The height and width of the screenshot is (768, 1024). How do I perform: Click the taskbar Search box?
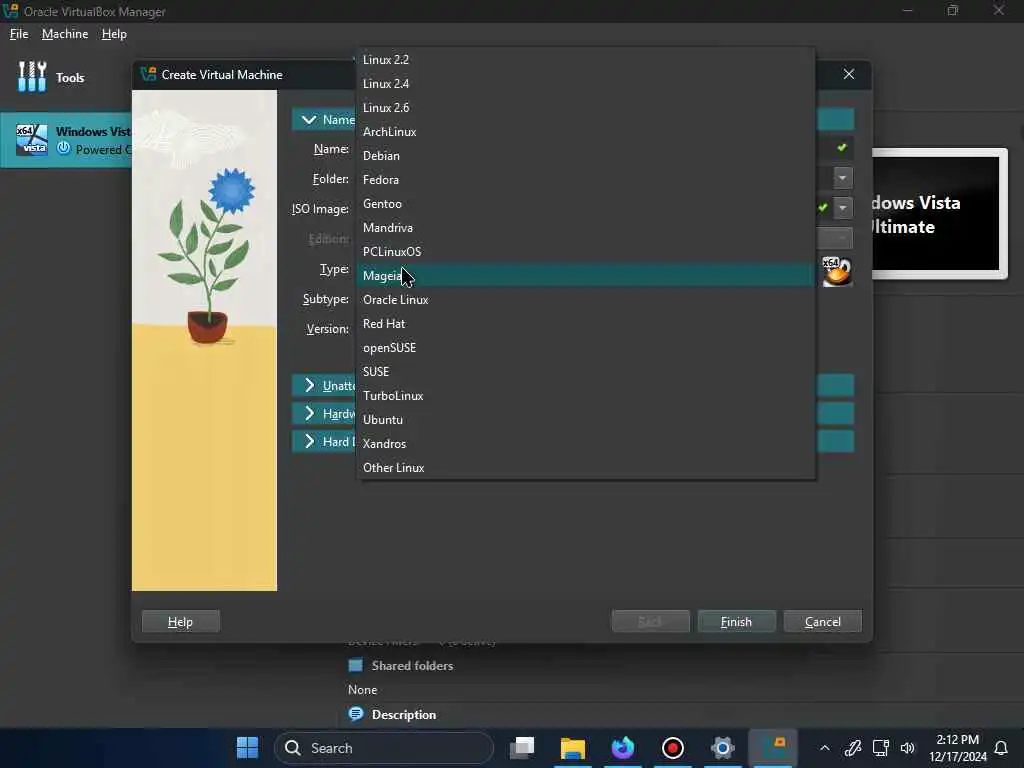[x=384, y=748]
